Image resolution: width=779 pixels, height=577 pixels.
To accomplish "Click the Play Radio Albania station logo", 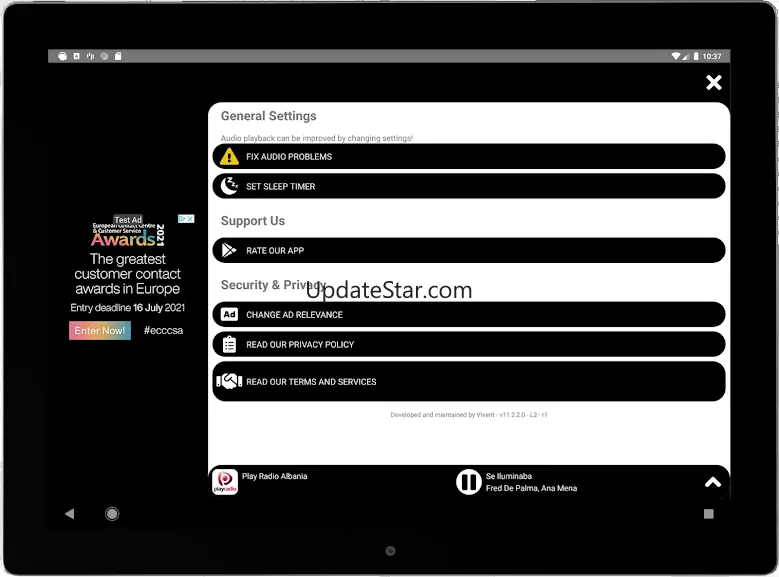I will pos(225,482).
